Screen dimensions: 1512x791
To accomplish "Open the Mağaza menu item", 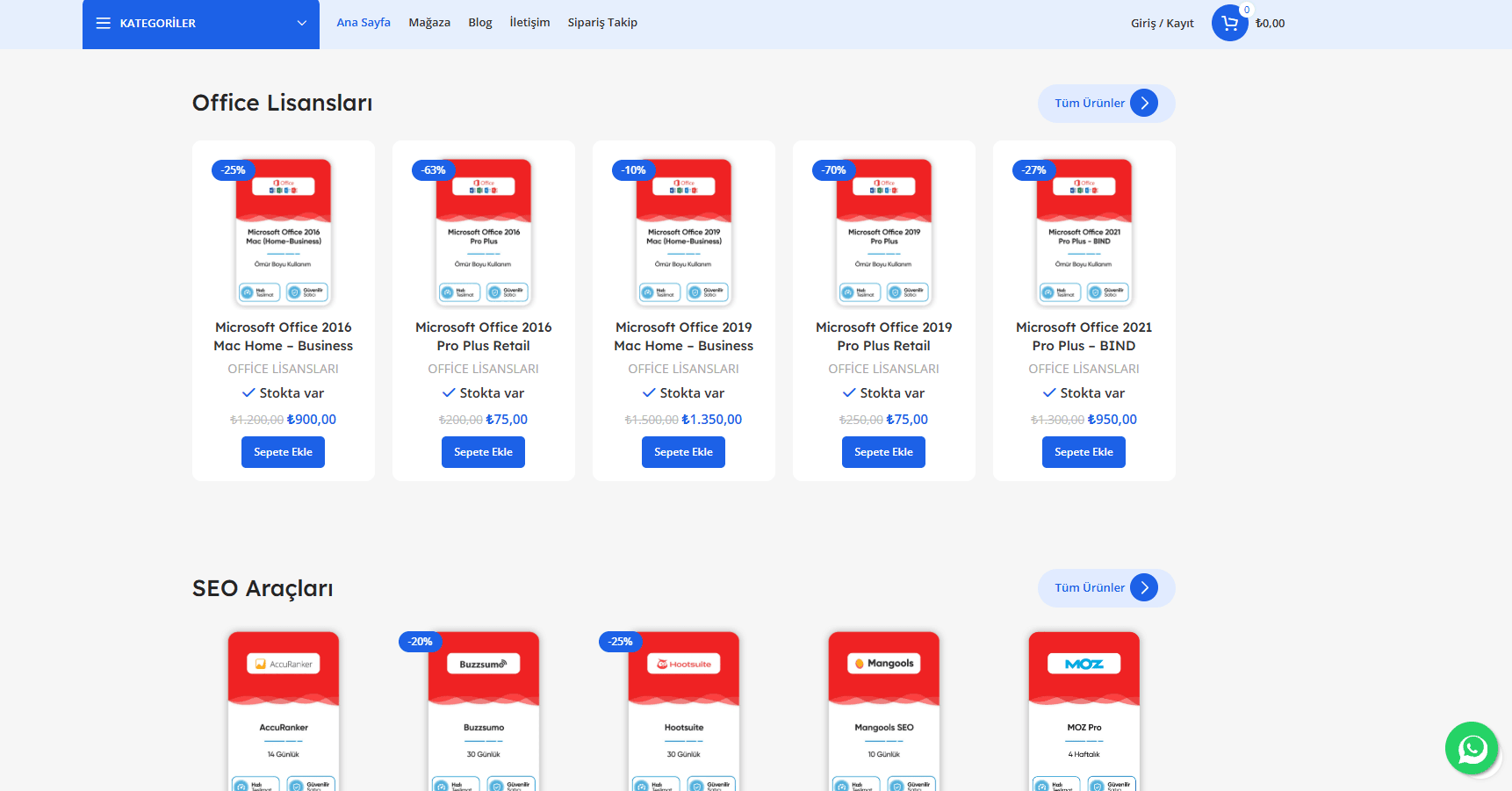I will point(429,23).
